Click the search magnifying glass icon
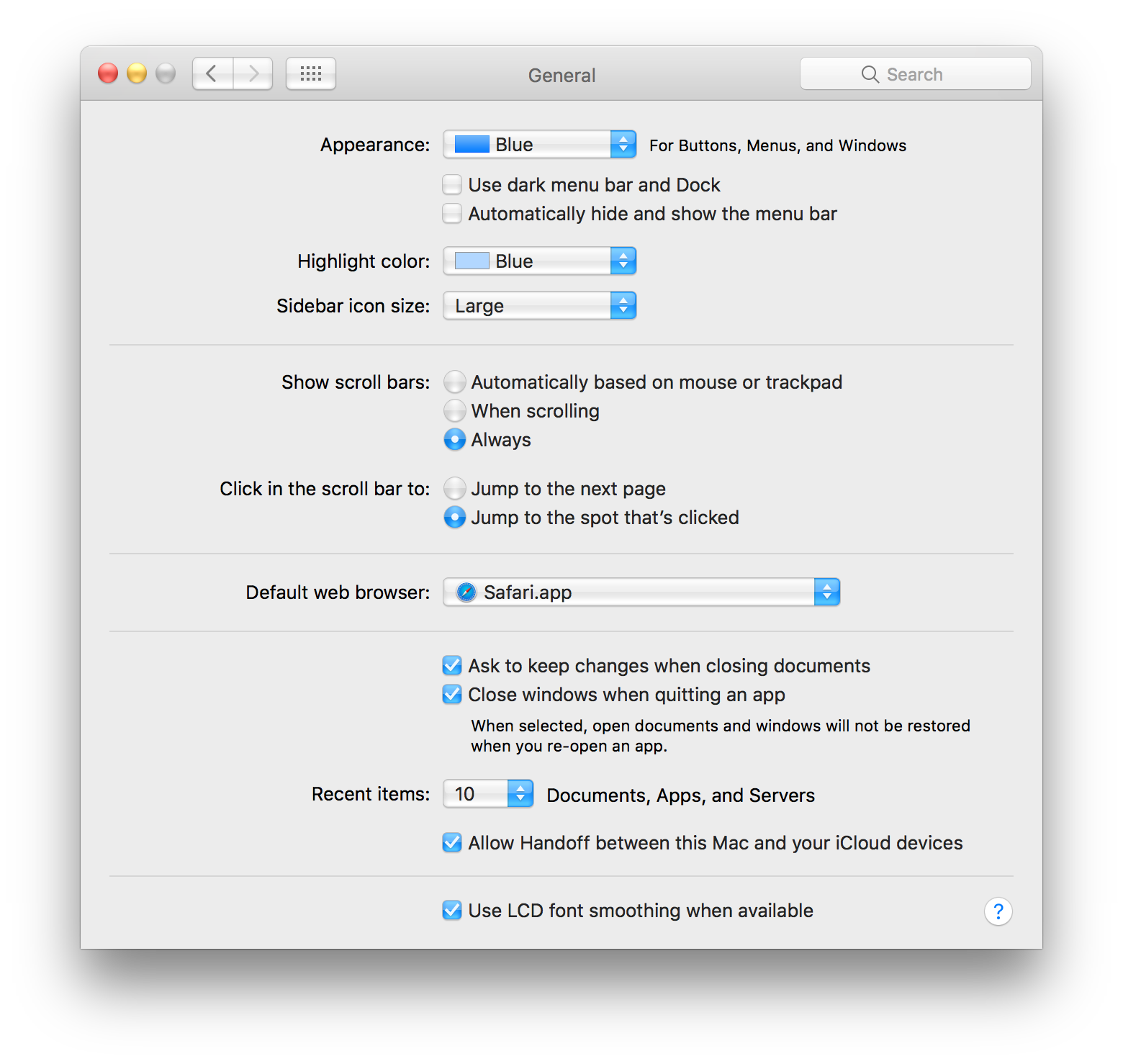The image size is (1123, 1064). [870, 74]
